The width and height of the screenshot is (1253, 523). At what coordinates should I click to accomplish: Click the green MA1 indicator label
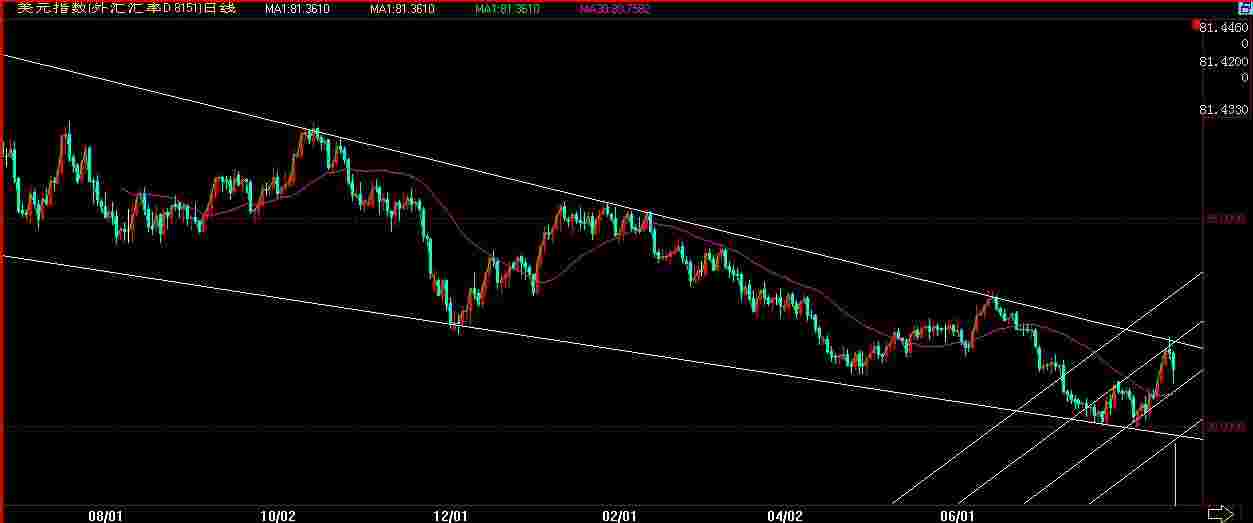pyautogui.click(x=507, y=9)
